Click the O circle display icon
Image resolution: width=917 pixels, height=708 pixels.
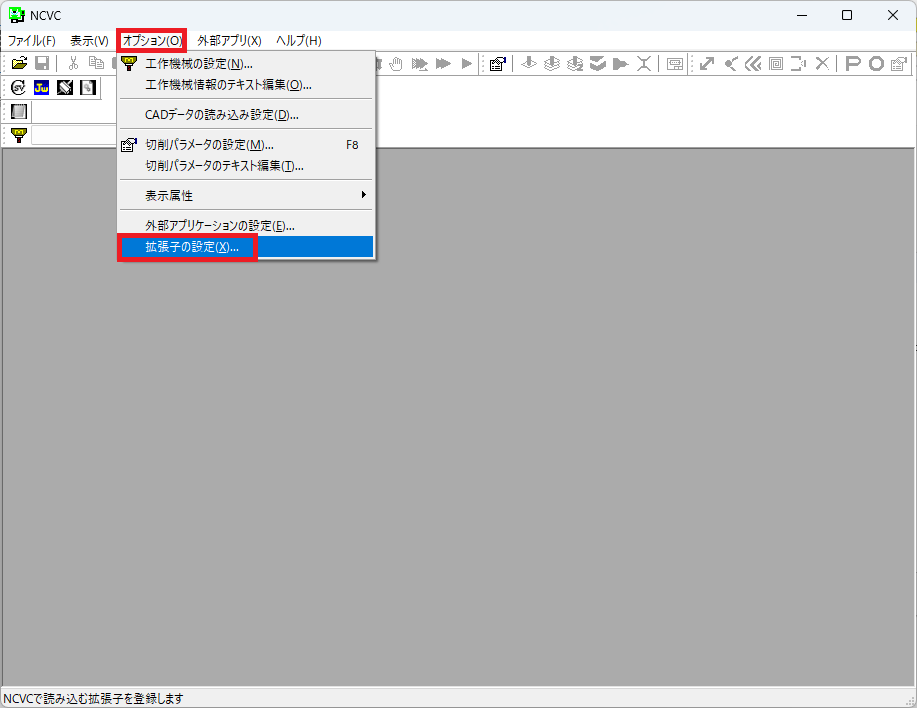pos(874,63)
